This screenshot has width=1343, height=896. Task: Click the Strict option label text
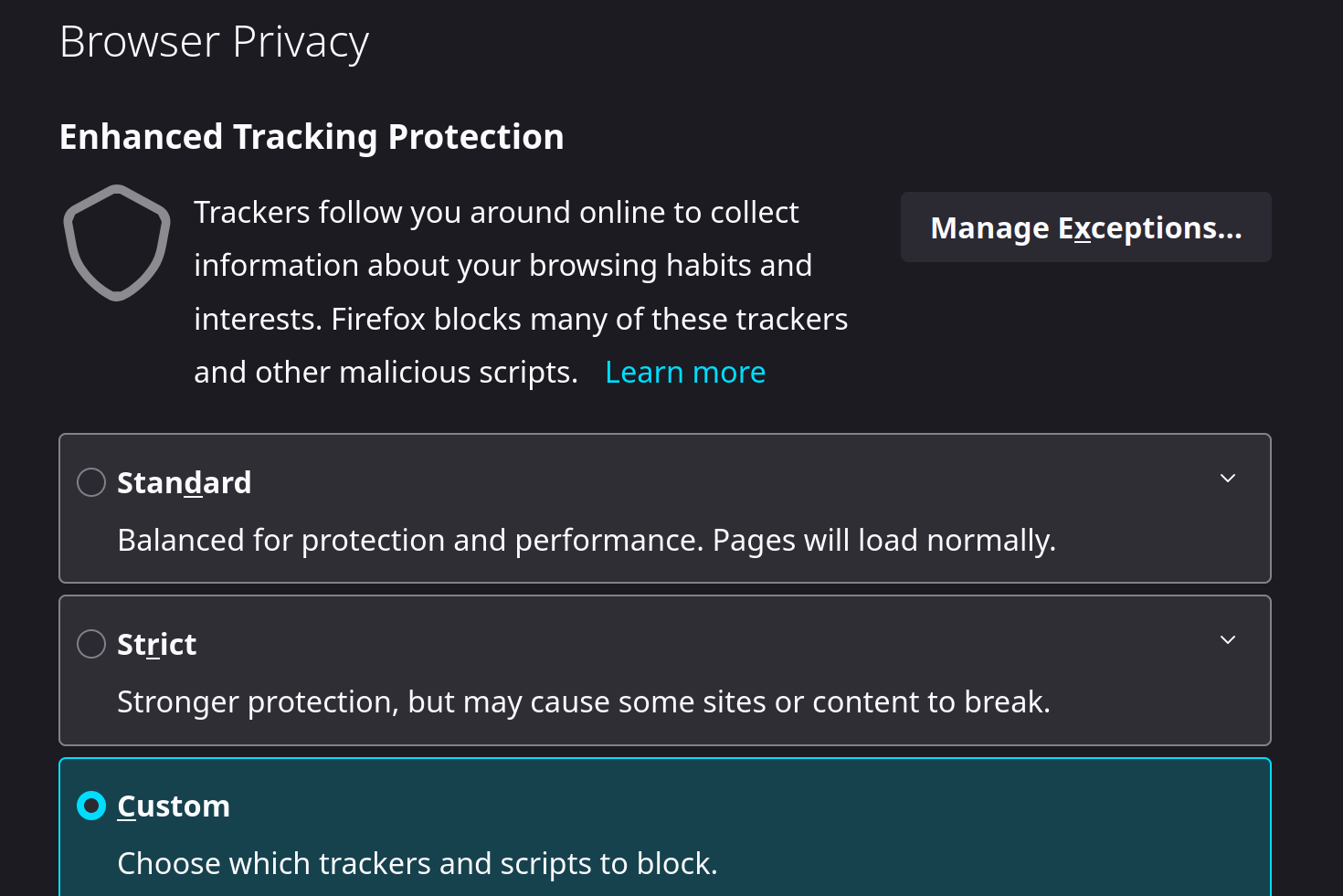(x=157, y=644)
